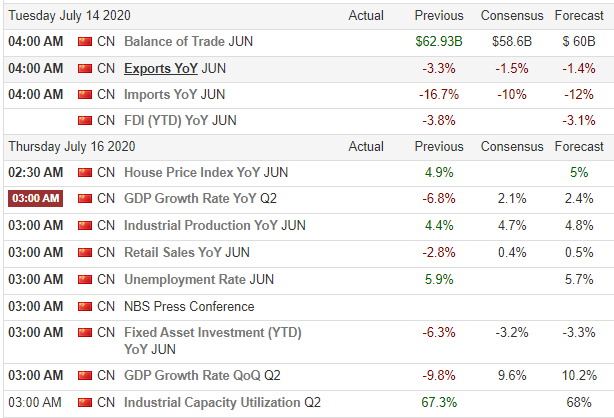Click the highlighted 03:00 AM time badge
Screen dimensions: 614x418
[36, 198]
